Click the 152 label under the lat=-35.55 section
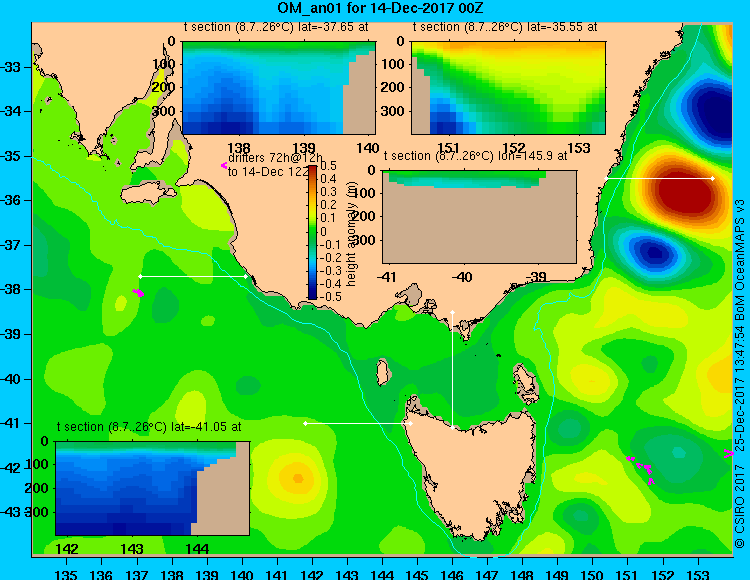Screen dimensions: 750x580 (x=514, y=148)
